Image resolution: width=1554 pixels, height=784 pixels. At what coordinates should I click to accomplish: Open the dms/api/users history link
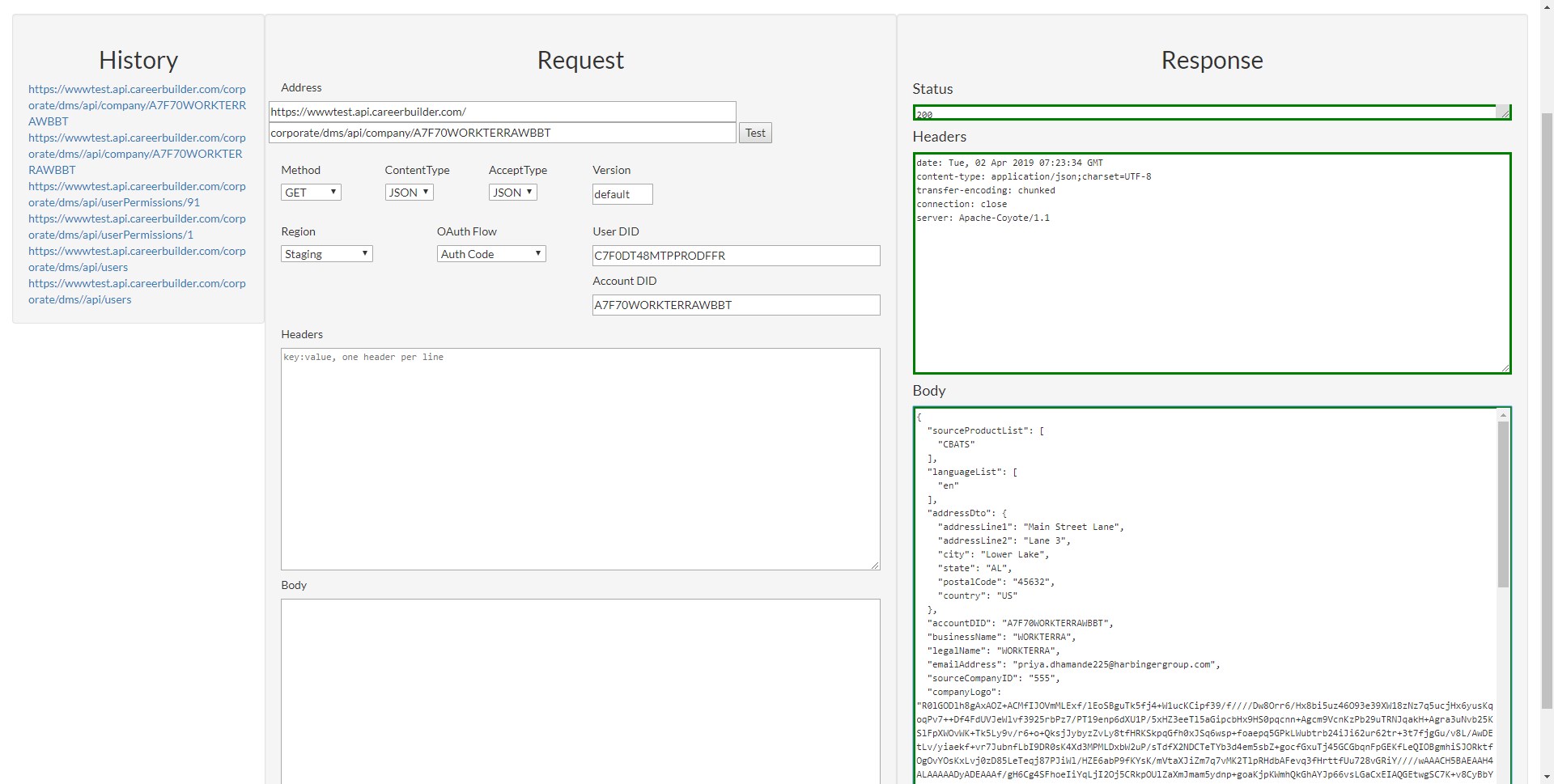[136, 259]
